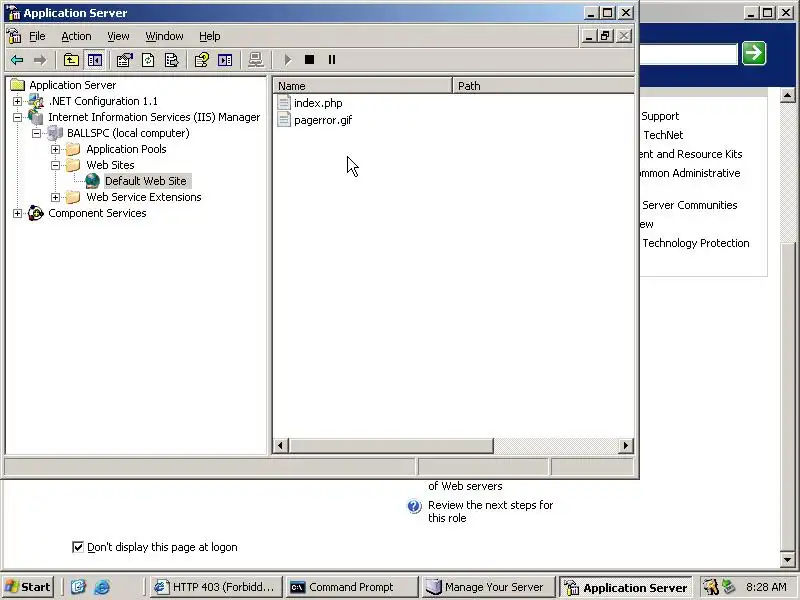Select Web Service Extensions in tree
This screenshot has height=600, width=800.
tap(144, 197)
